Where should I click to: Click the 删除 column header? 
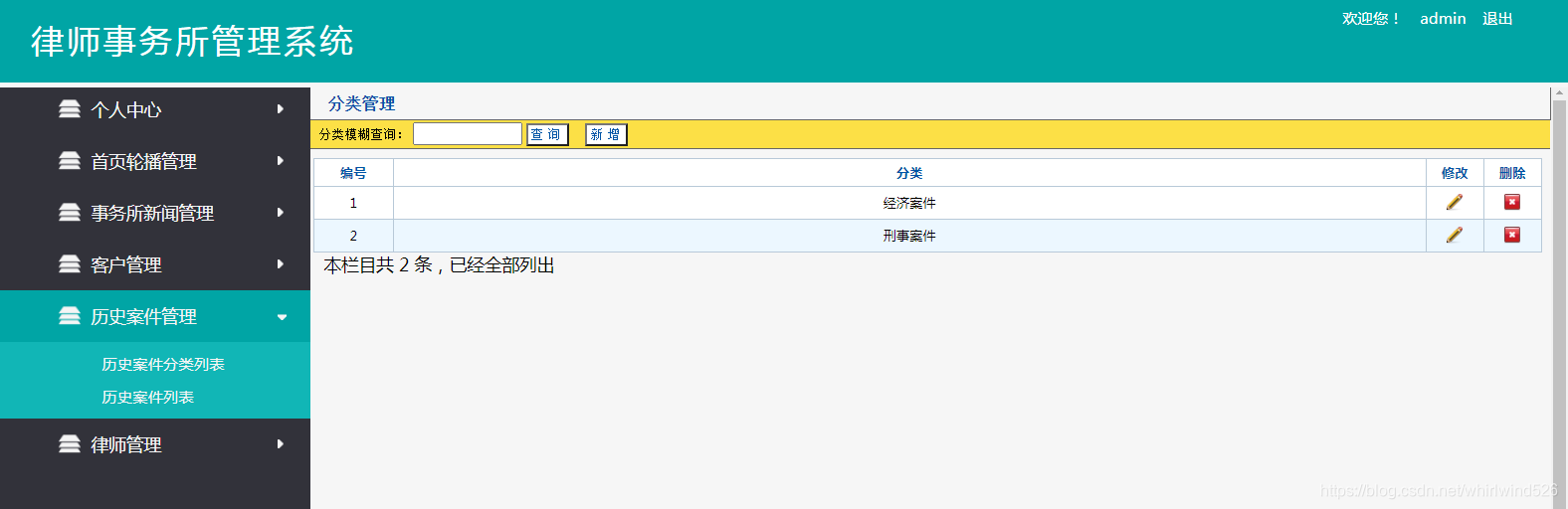click(1512, 173)
